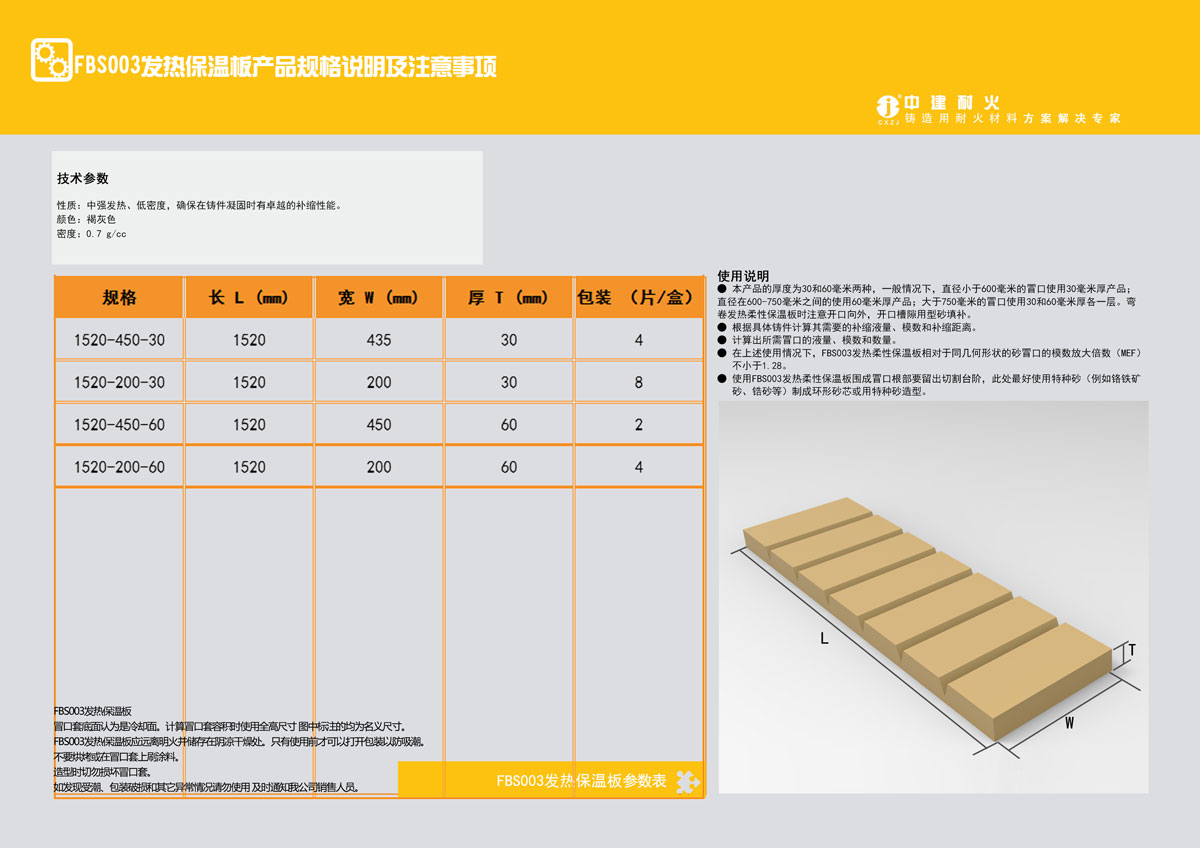The height and width of the screenshot is (848, 1200).
Task: Click the length 1520 in the 1520-450-30 row
Action: tap(249, 340)
